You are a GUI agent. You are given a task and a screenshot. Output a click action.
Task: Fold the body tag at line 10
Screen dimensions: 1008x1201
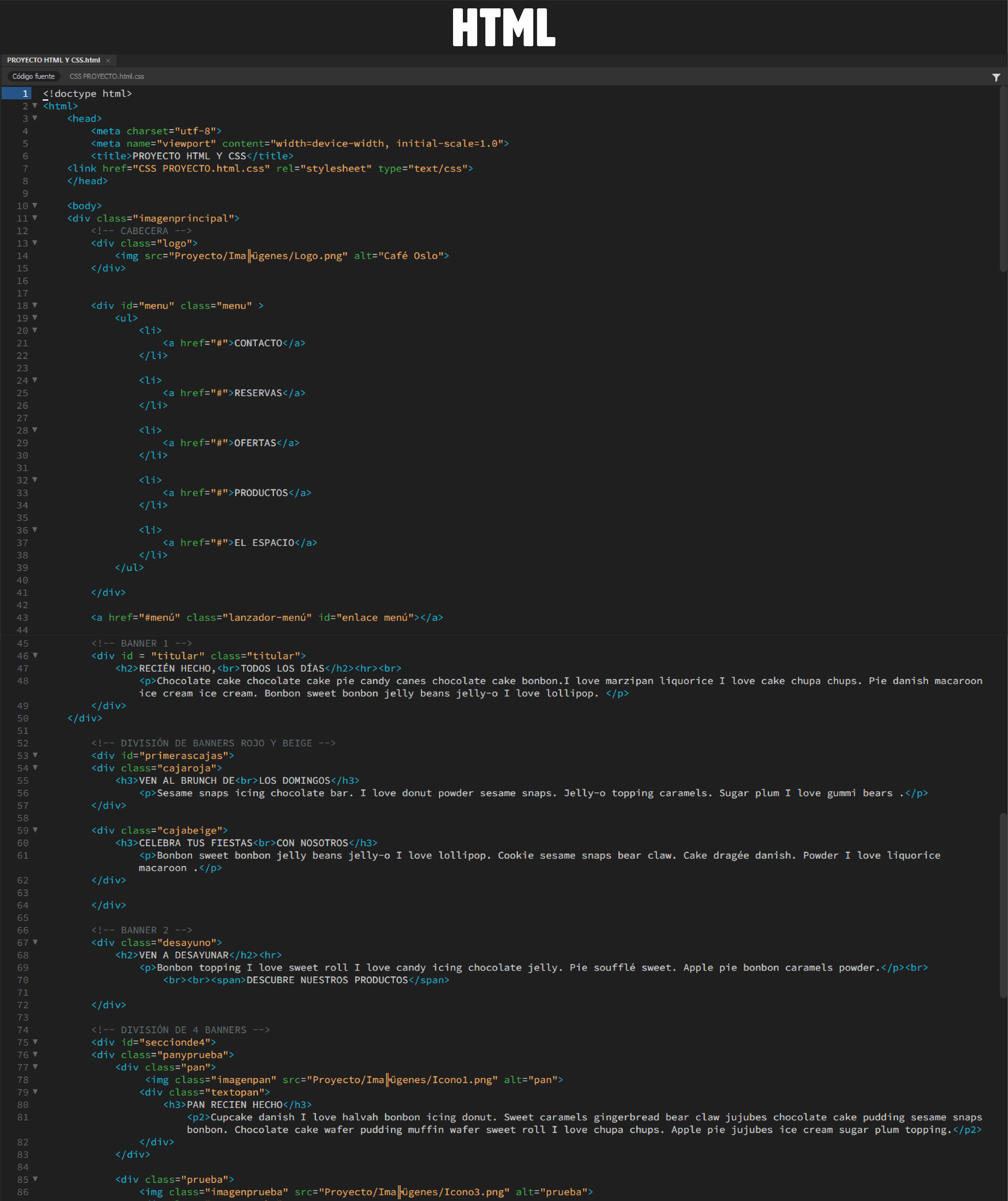tap(35, 205)
